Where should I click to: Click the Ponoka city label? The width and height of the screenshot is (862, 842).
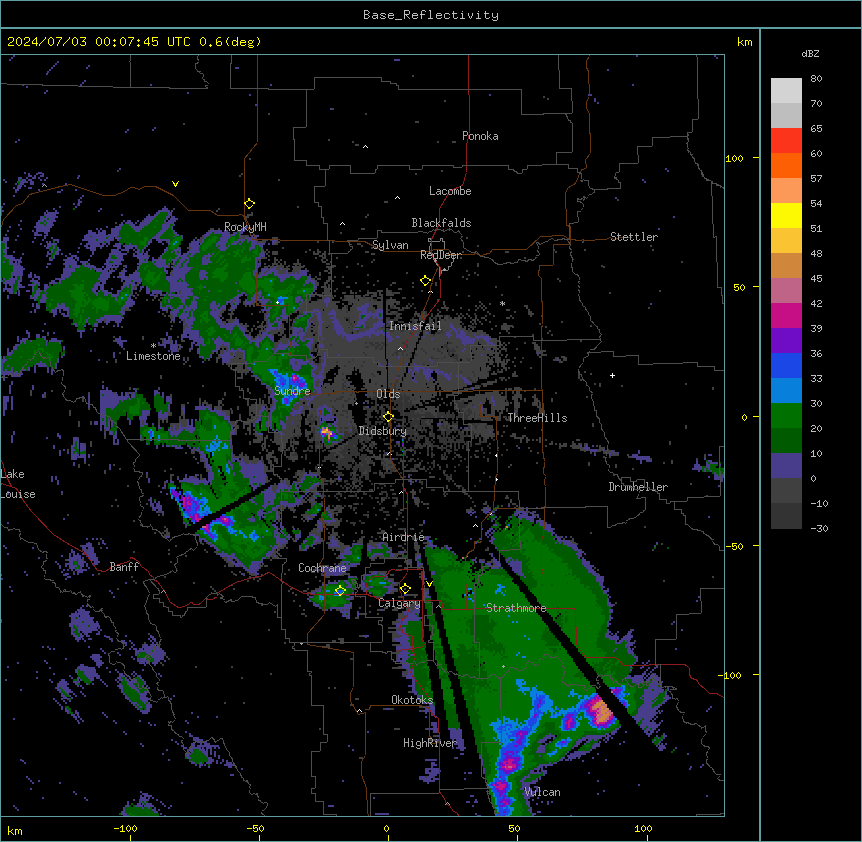tap(480, 136)
